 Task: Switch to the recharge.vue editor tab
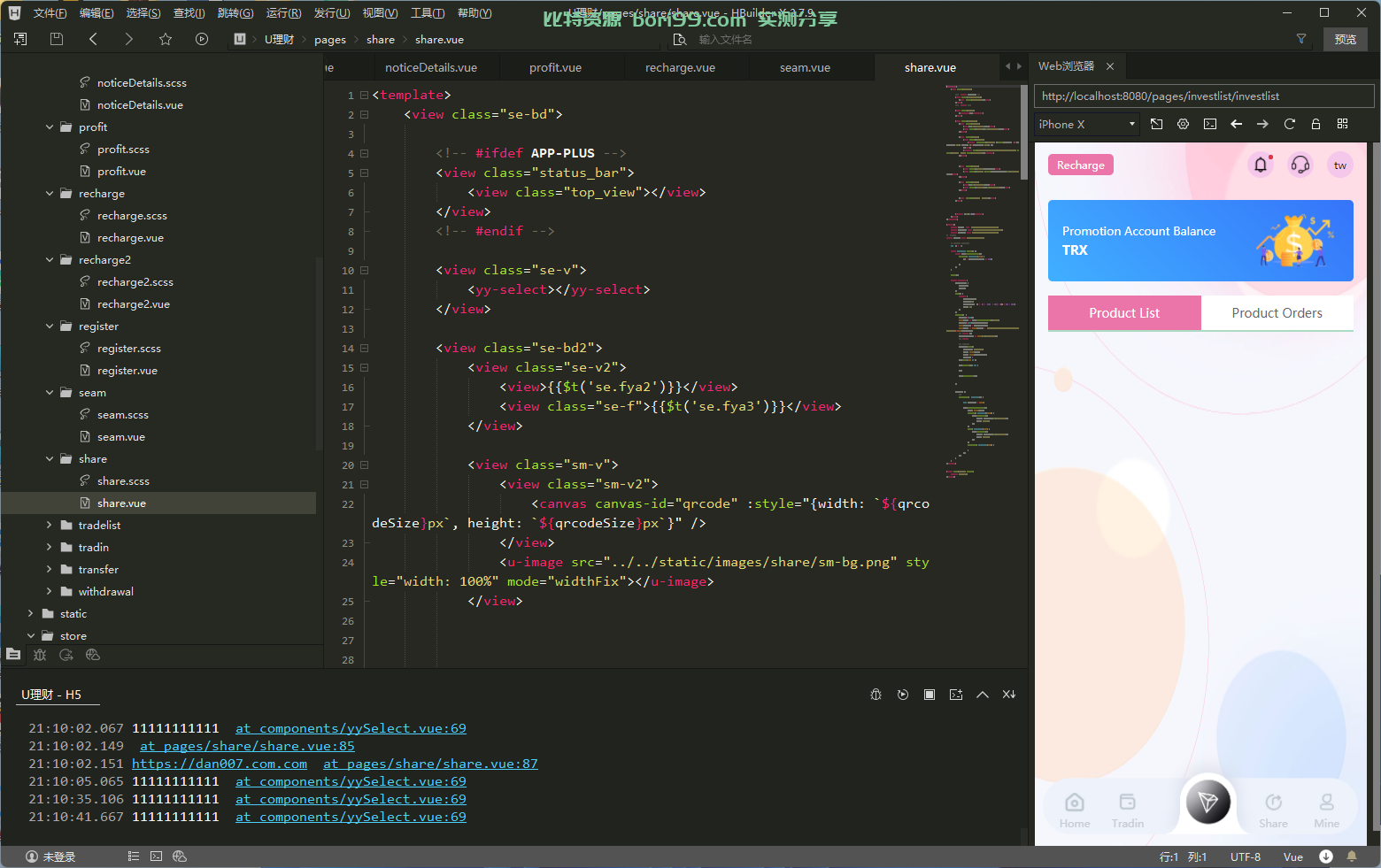(680, 67)
